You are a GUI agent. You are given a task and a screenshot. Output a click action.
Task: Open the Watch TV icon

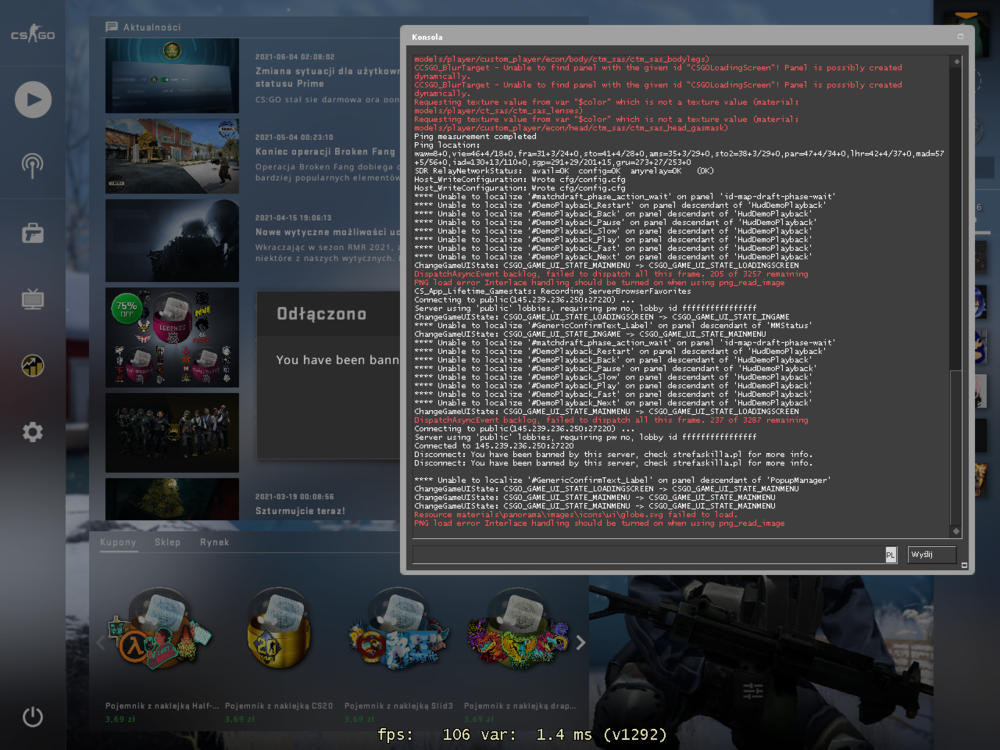point(33,298)
